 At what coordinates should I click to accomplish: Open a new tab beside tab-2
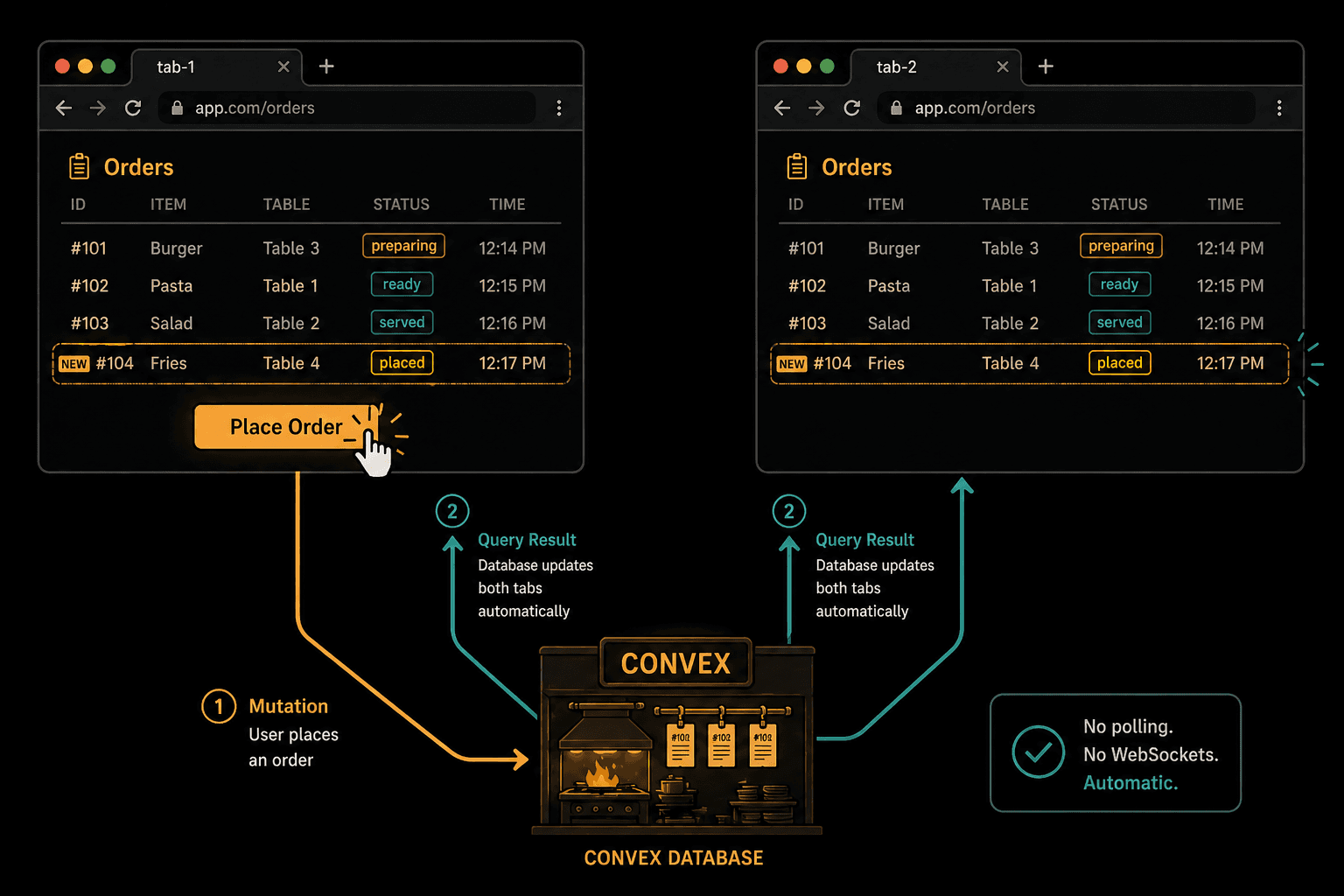coord(1046,66)
